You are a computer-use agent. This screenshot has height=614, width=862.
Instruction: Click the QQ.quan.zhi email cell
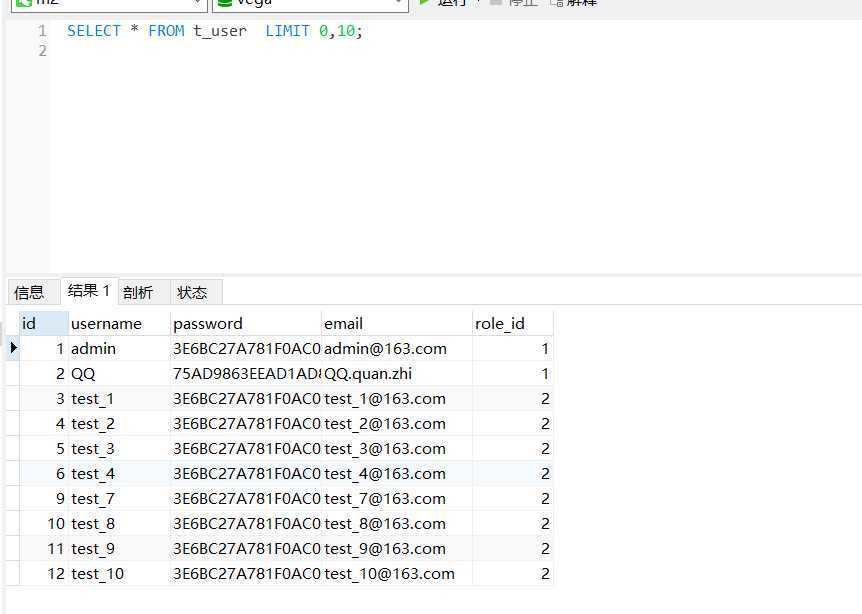(396, 374)
